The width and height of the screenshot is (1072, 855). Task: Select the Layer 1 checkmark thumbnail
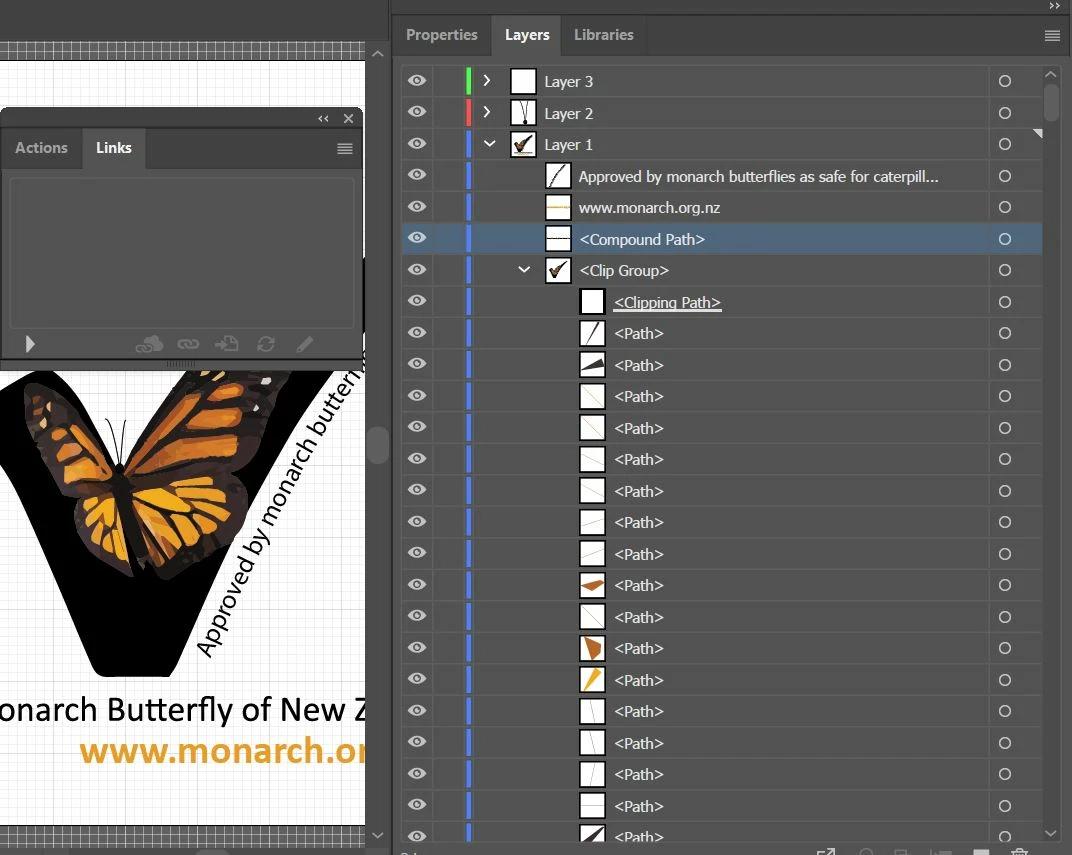point(523,144)
